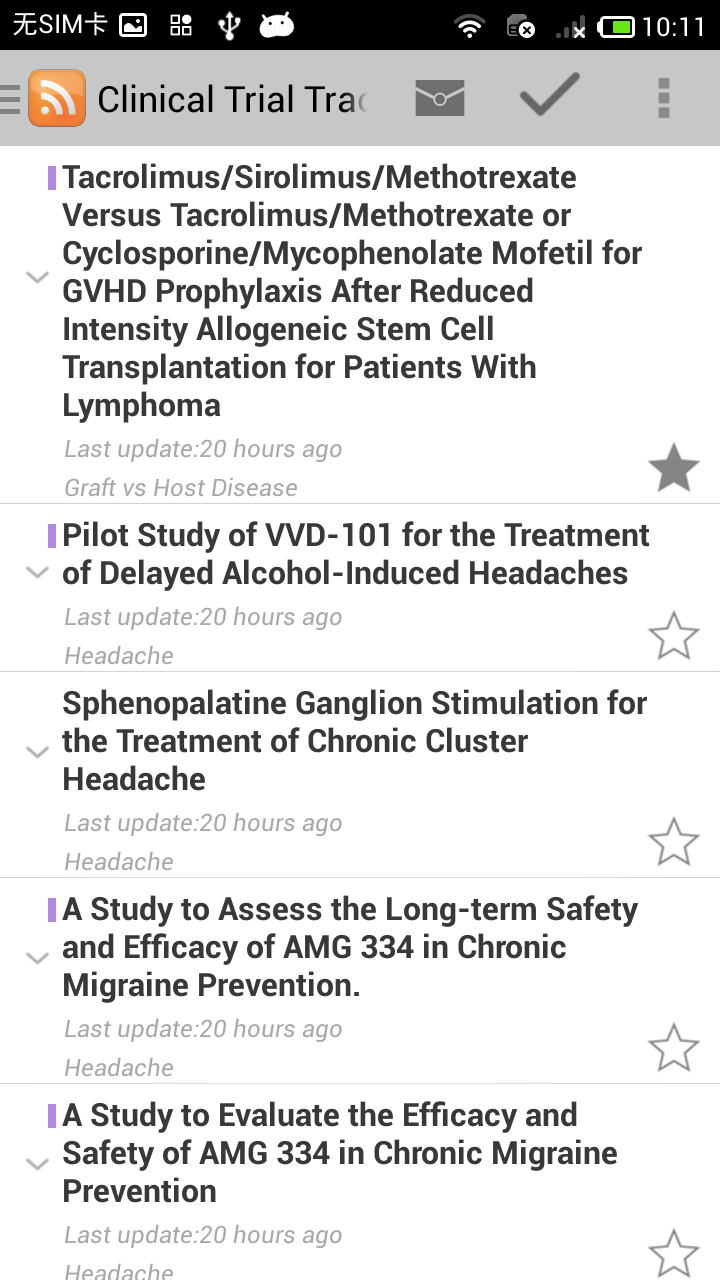
Task: Open the Pilot Study of VVD-101 article
Action: tap(355, 554)
